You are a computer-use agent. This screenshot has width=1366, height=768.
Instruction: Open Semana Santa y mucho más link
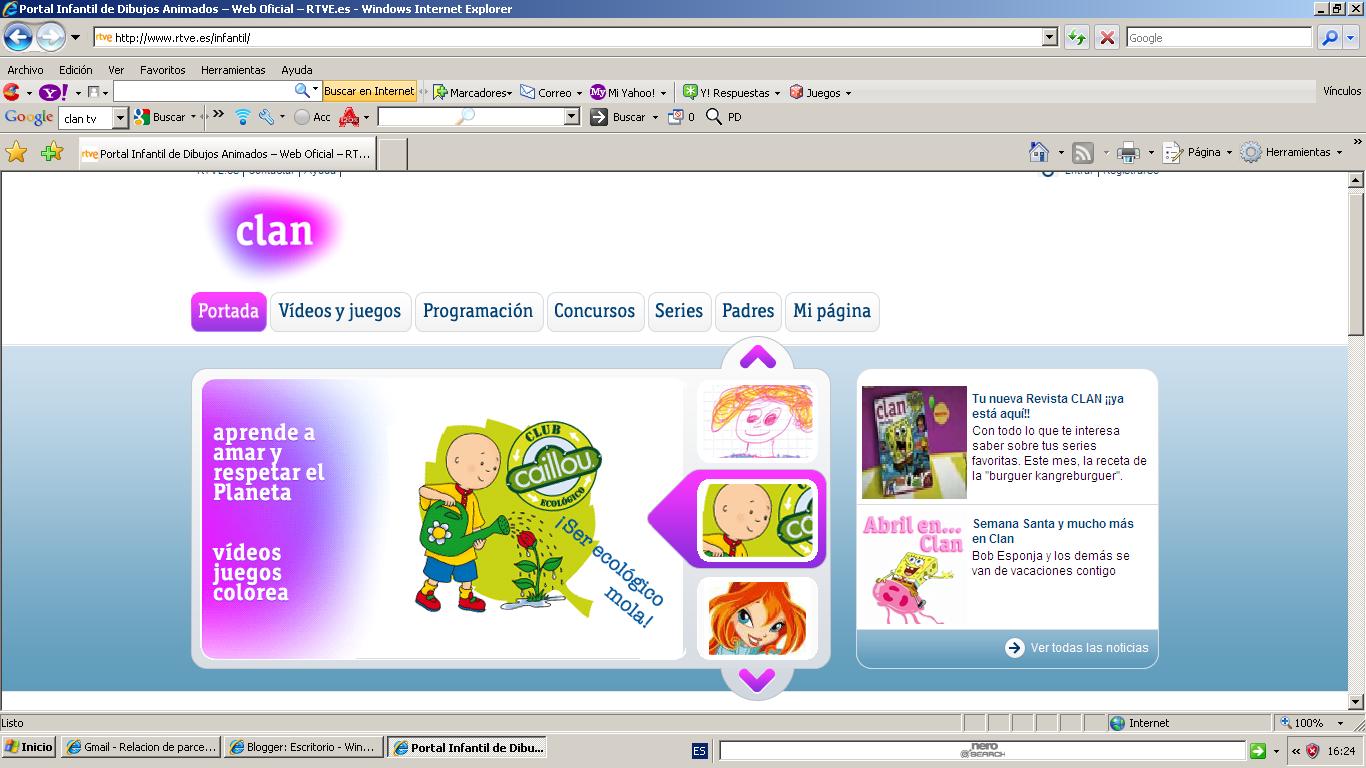click(1053, 531)
